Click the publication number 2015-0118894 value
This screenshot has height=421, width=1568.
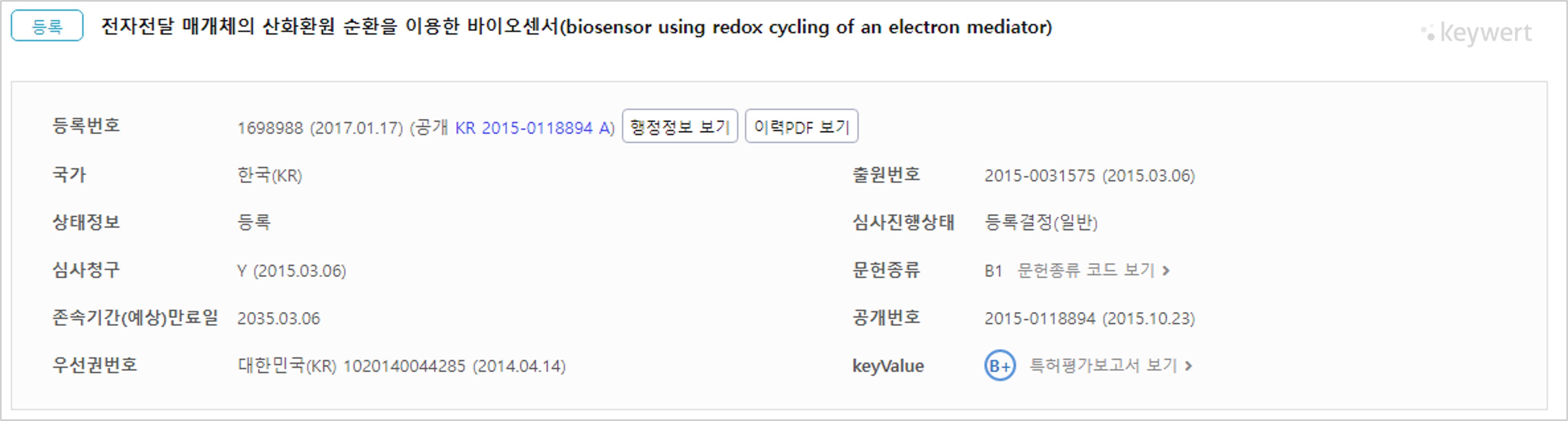tap(1040, 318)
